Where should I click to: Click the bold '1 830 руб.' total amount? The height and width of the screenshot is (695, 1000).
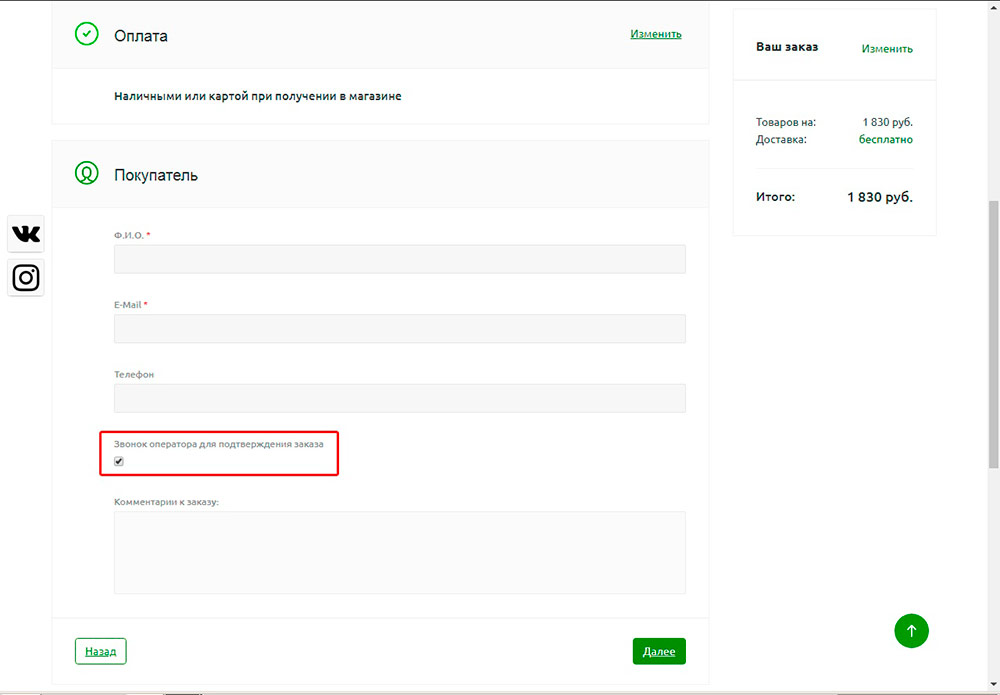tap(880, 197)
